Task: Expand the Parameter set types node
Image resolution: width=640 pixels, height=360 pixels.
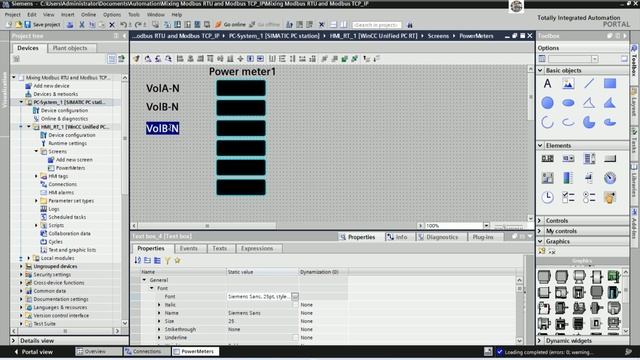Action: [36, 200]
